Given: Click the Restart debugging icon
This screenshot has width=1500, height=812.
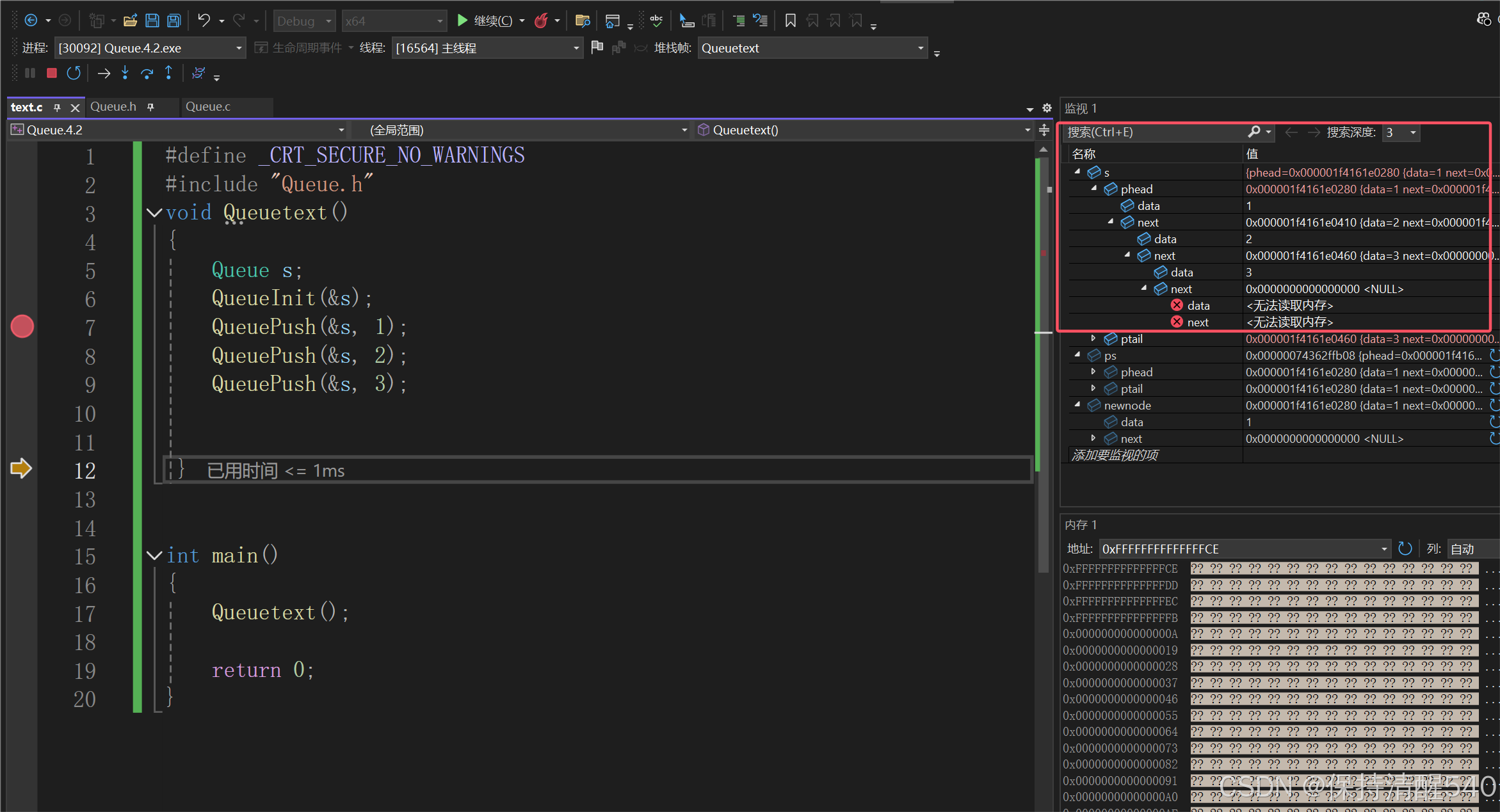Looking at the screenshot, I should (x=74, y=73).
